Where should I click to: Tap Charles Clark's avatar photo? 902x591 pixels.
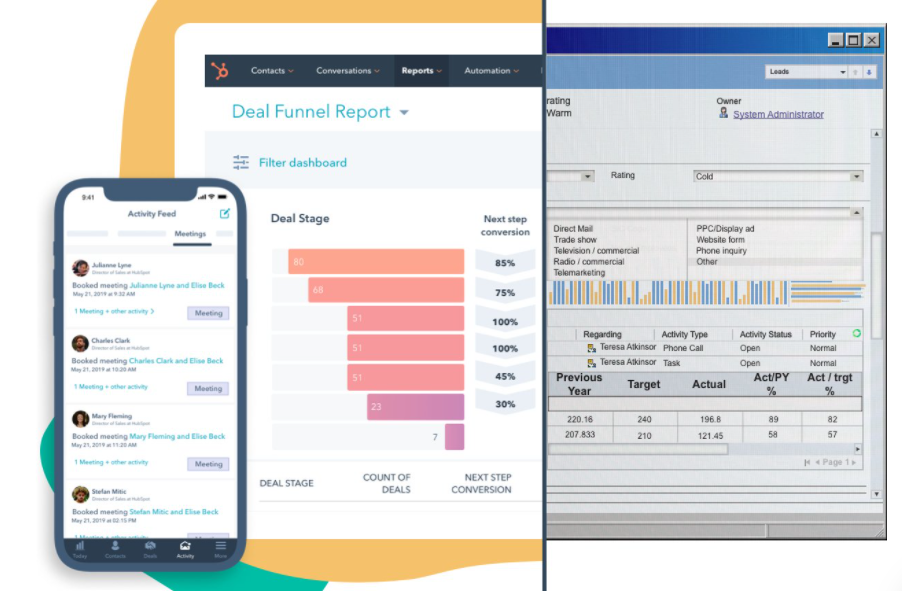(x=80, y=344)
